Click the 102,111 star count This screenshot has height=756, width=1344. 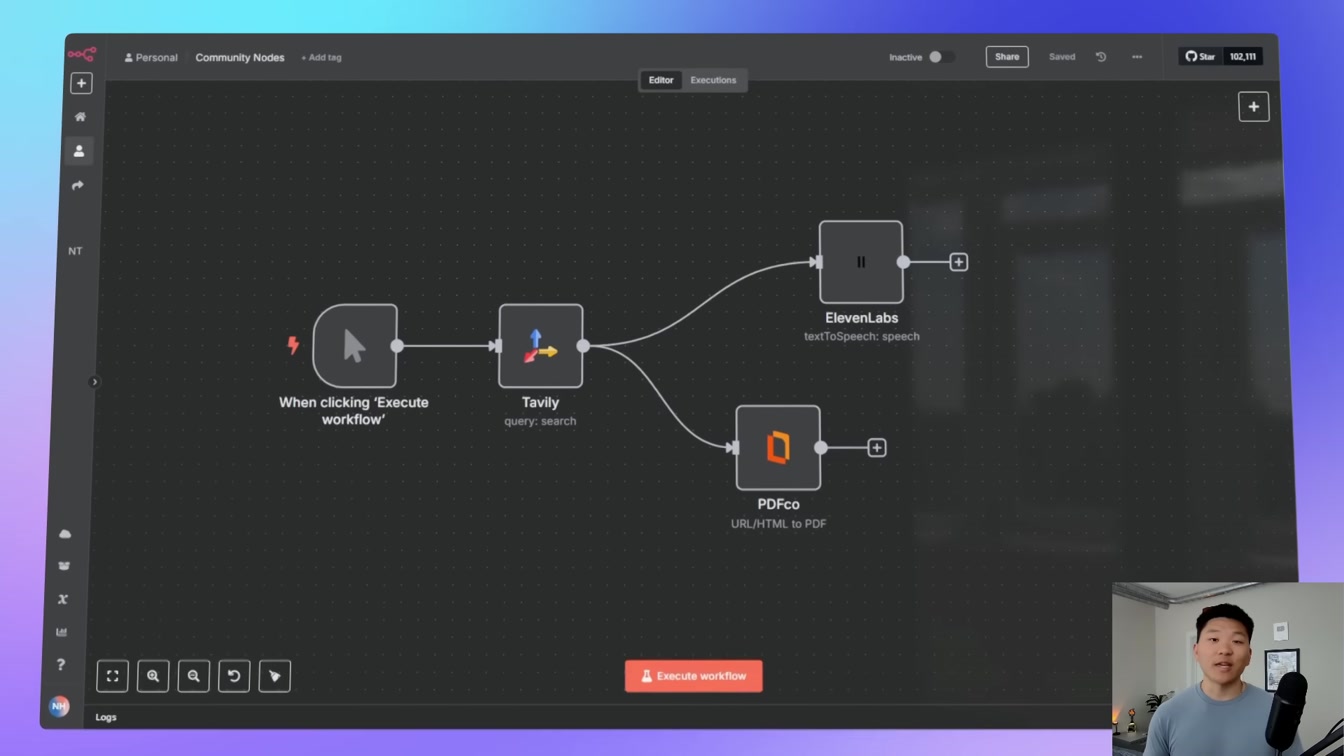(x=1243, y=57)
